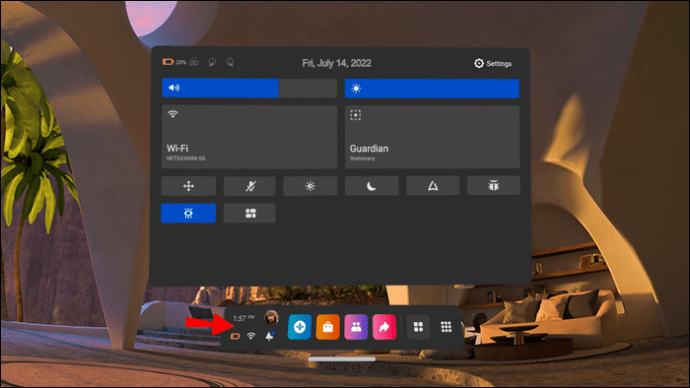The height and width of the screenshot is (388, 690).
Task: Click the sun brightness quick-action button
Action: click(x=310, y=186)
